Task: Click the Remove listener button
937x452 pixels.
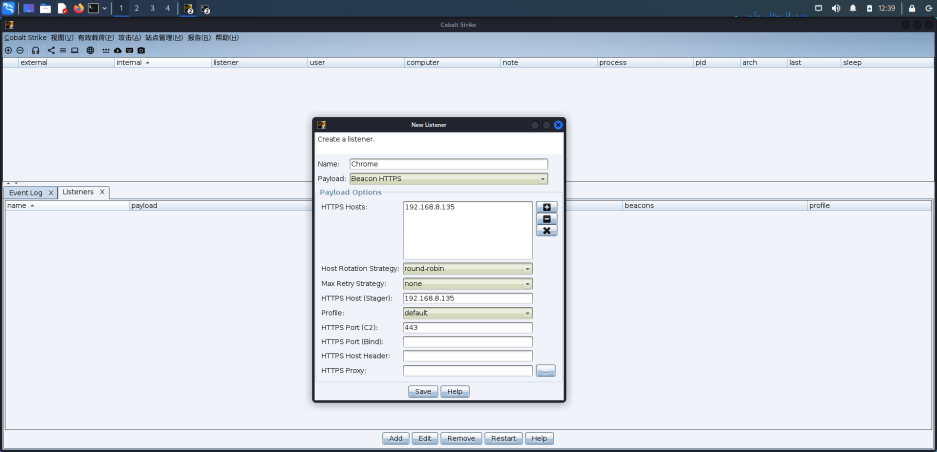Action: [461, 438]
